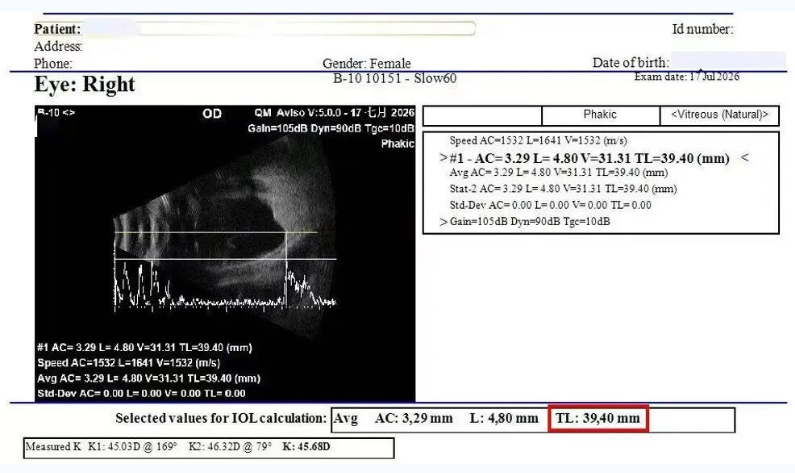The image size is (795, 473).
Task: Click the Eye: Right heading
Action: [x=85, y=84]
